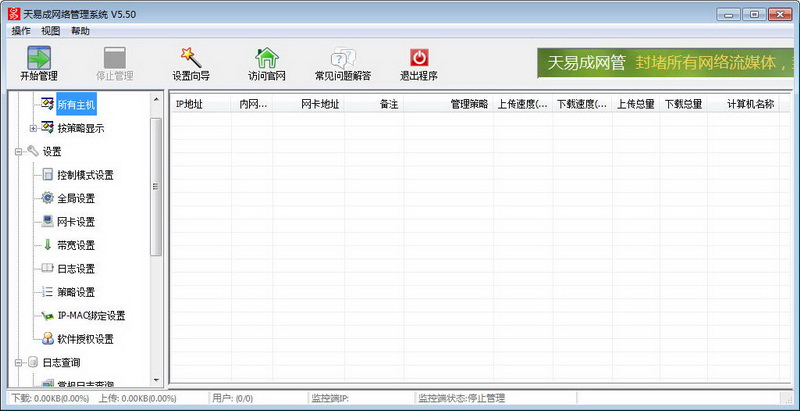Click the 退出程序 red power icon
Screen dimensions: 800x411
pyautogui.click(x=419, y=58)
